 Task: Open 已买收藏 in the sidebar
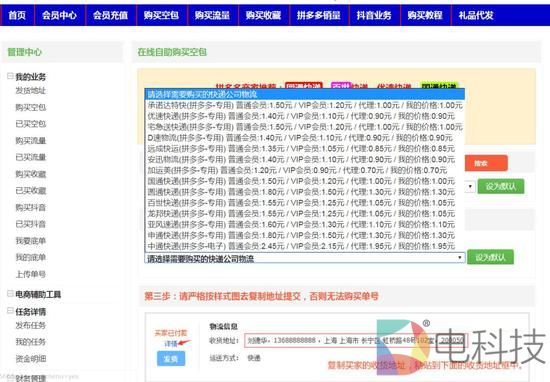point(31,190)
